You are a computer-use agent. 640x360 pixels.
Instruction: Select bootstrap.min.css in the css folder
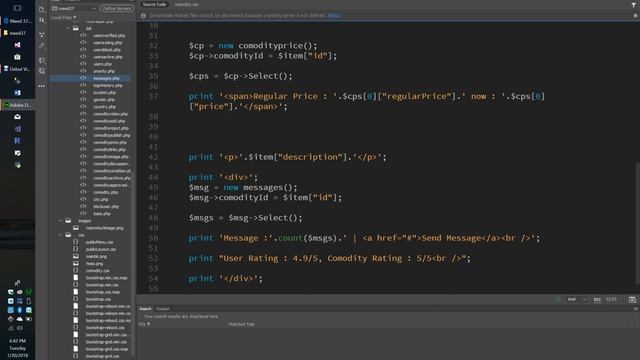pyautogui.click(x=102, y=285)
